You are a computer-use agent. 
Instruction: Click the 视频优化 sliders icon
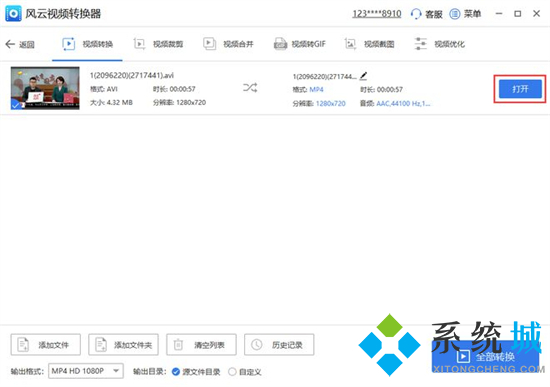point(420,44)
